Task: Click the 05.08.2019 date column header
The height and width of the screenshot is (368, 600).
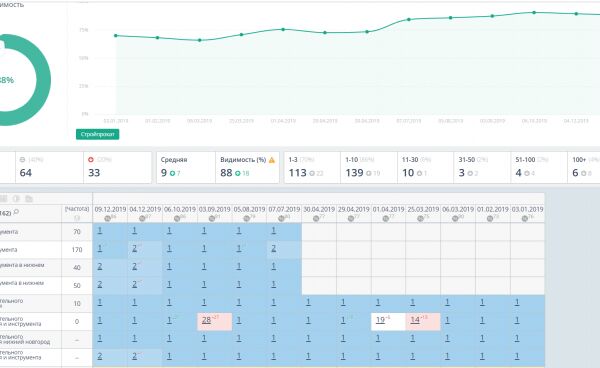Action: click(x=249, y=210)
